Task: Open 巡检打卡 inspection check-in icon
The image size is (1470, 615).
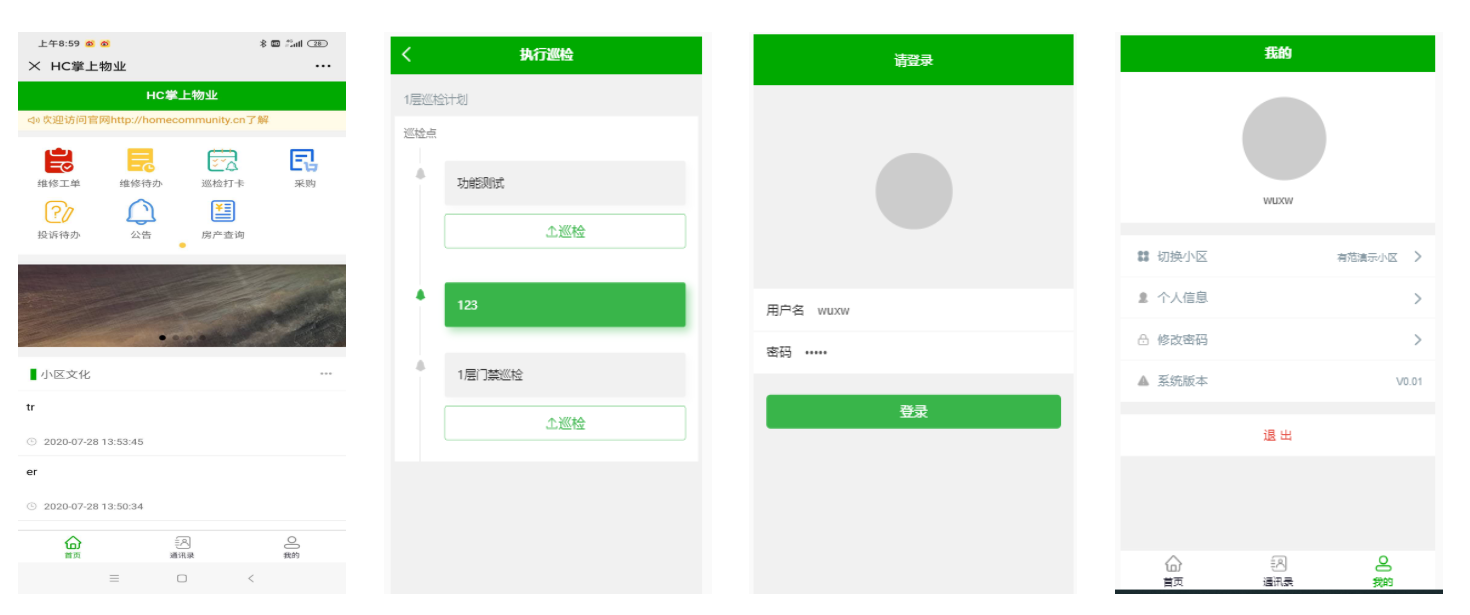Action: (222, 160)
